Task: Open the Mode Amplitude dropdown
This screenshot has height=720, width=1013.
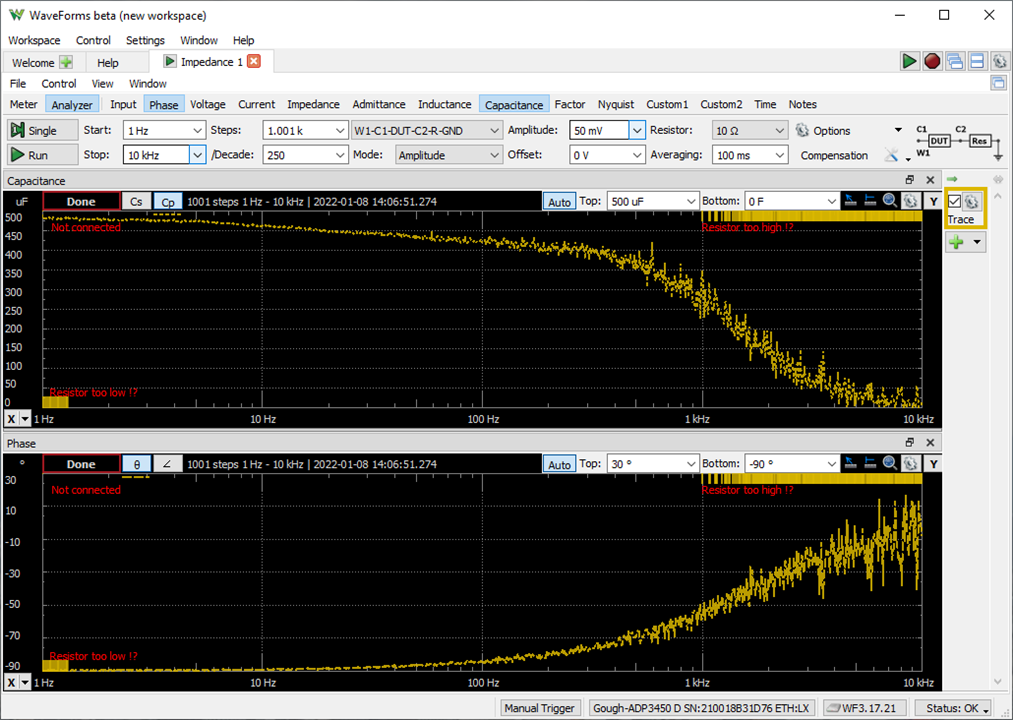Action: point(448,155)
